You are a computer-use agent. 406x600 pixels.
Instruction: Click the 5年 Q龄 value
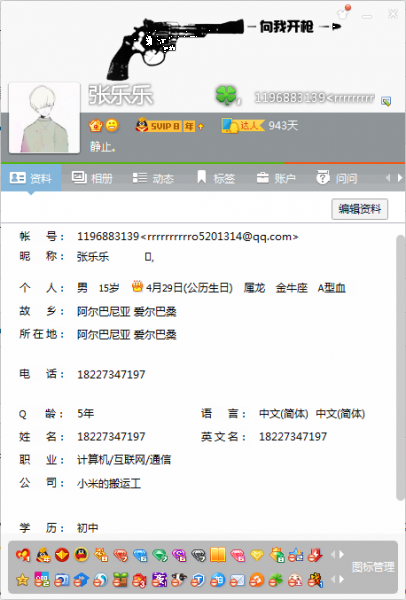pyautogui.click(x=86, y=413)
